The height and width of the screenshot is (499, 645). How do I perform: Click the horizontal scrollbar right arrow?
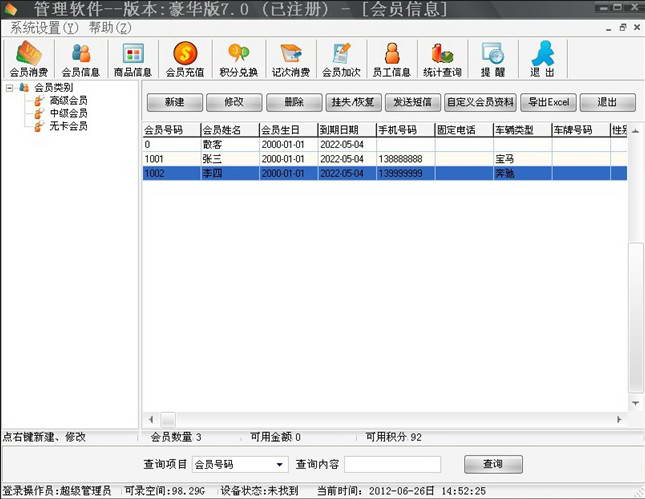pyautogui.click(x=619, y=420)
